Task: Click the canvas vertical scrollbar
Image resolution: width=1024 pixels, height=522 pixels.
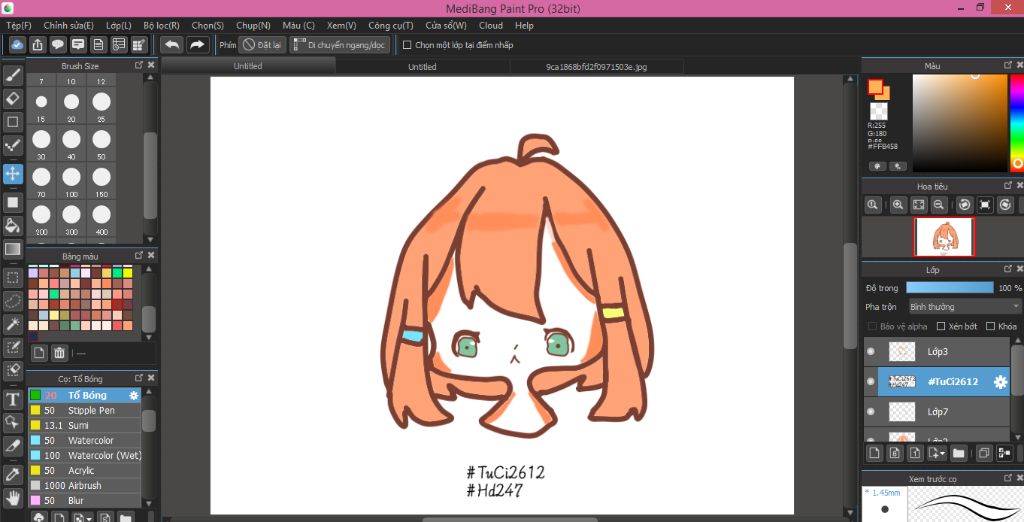Action: click(850, 295)
